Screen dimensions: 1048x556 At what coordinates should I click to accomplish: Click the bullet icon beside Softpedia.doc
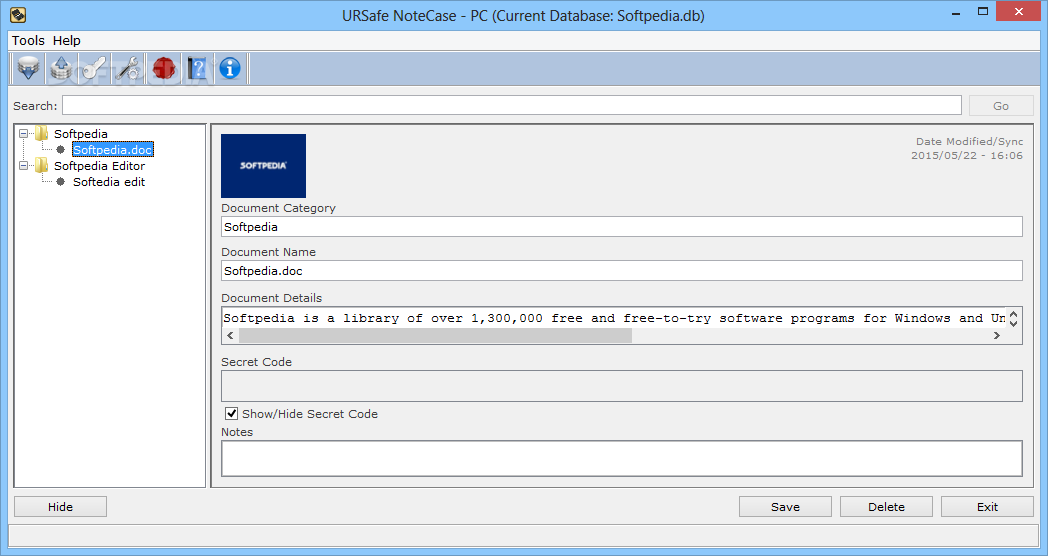pyautogui.click(x=60, y=150)
